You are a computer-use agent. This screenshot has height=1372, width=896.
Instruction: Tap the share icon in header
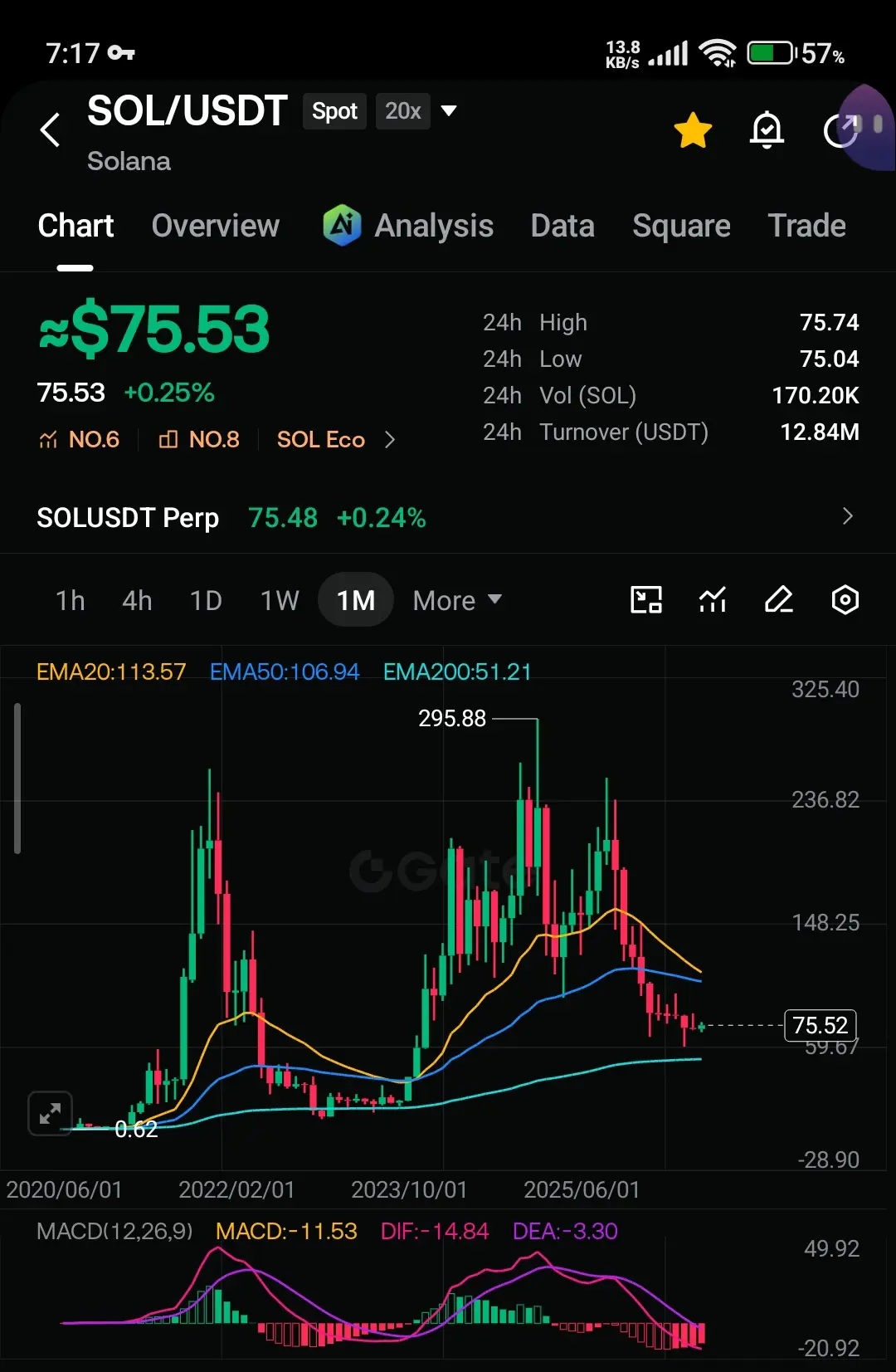tap(840, 130)
